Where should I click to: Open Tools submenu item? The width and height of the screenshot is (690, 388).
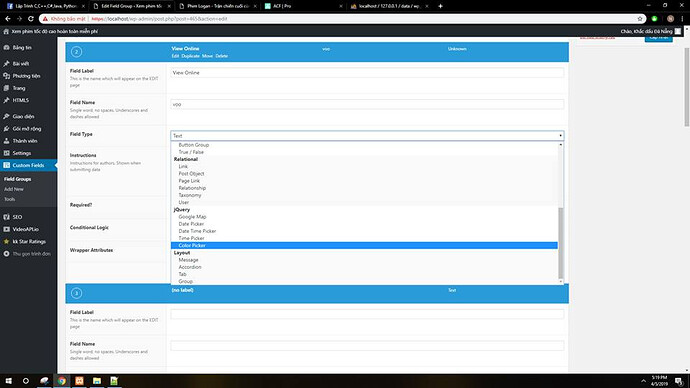click(9, 199)
